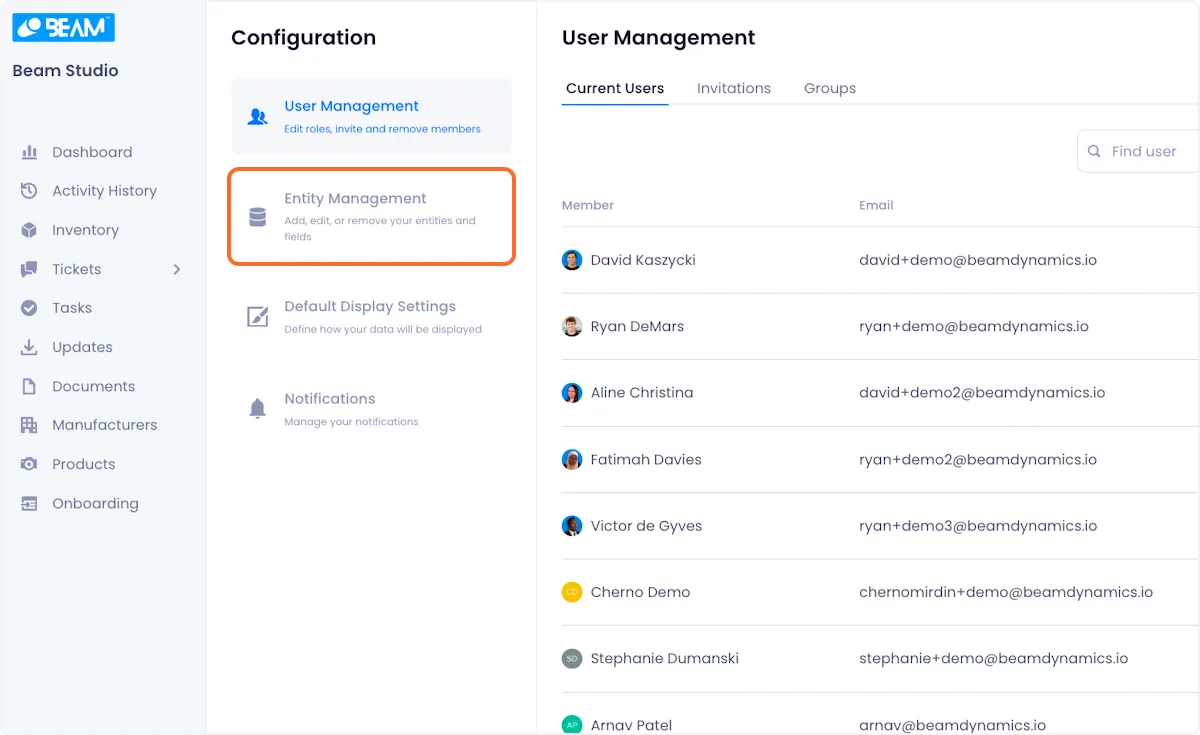Screen dimensions: 1200x735
Task: Click David Kaszycki's avatar
Action: pos(572,260)
